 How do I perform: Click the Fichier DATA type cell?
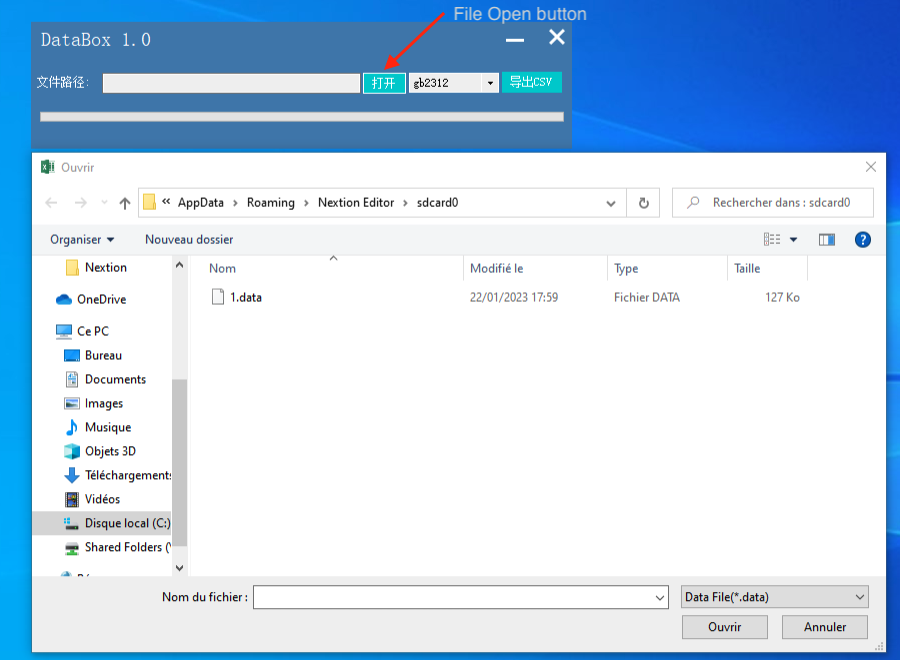(x=647, y=297)
